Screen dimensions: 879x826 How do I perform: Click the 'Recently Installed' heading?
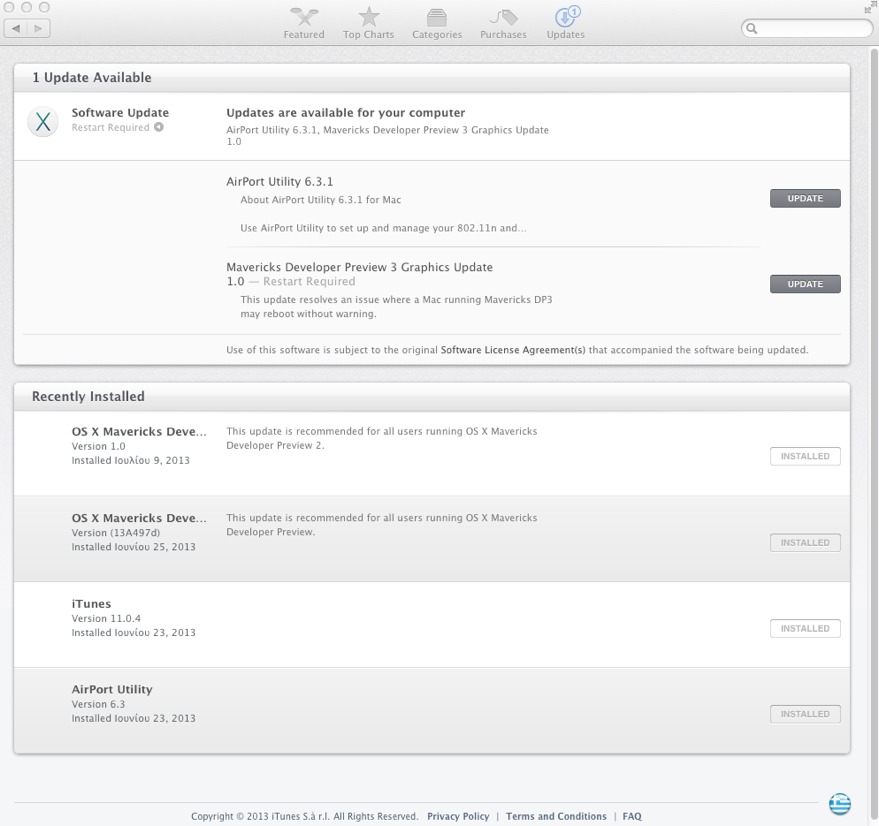(88, 396)
